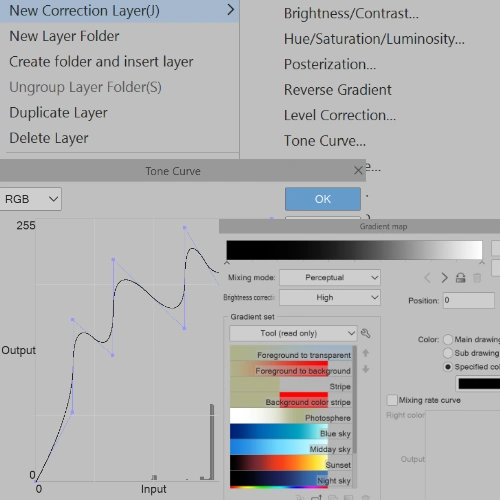Select the Main drawing color radio button
This screenshot has width=500, height=500.
(448, 339)
